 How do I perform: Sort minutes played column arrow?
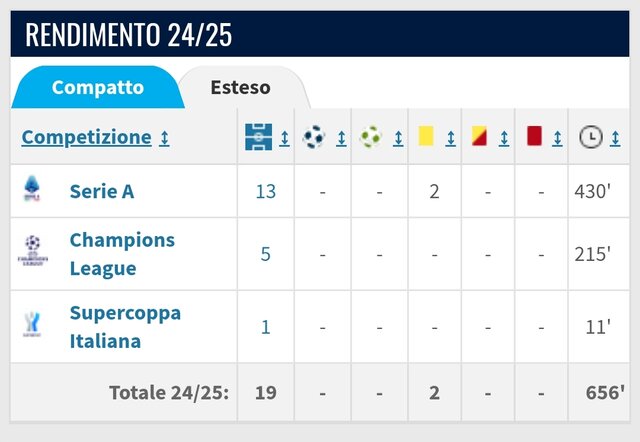pyautogui.click(x=615, y=139)
